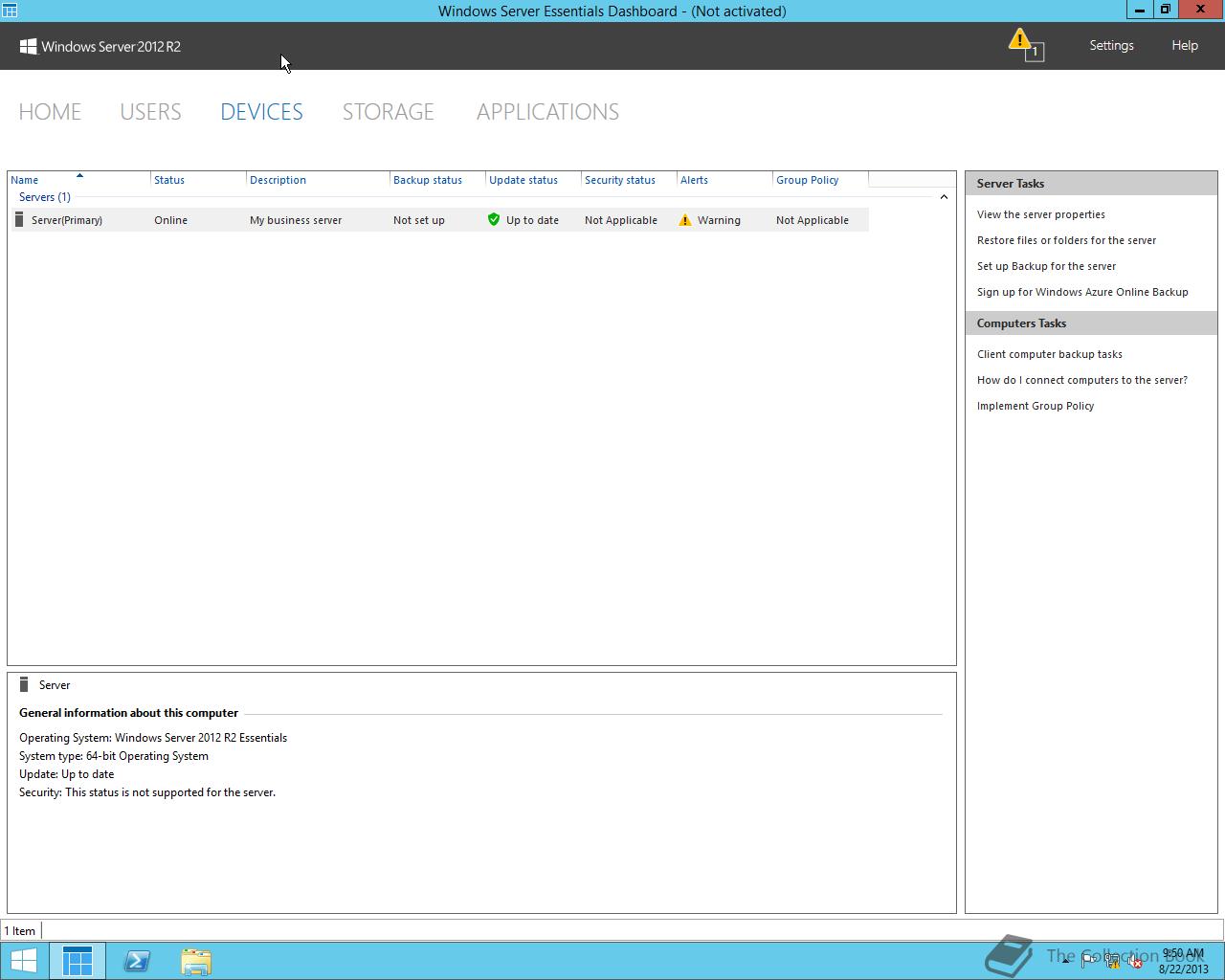This screenshot has width=1225, height=980.
Task: Click the My business server description cell
Action: pyautogui.click(x=296, y=220)
